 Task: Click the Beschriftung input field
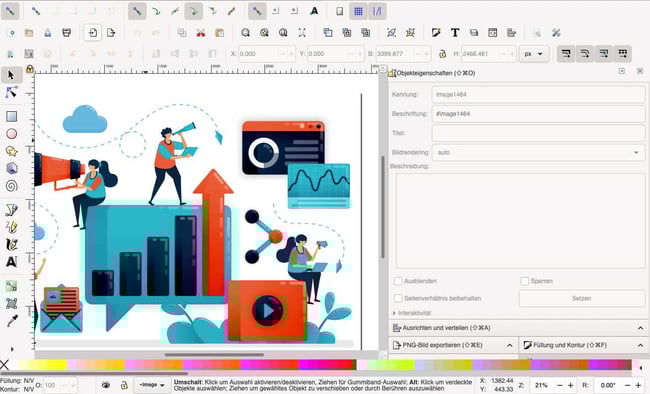click(x=538, y=114)
